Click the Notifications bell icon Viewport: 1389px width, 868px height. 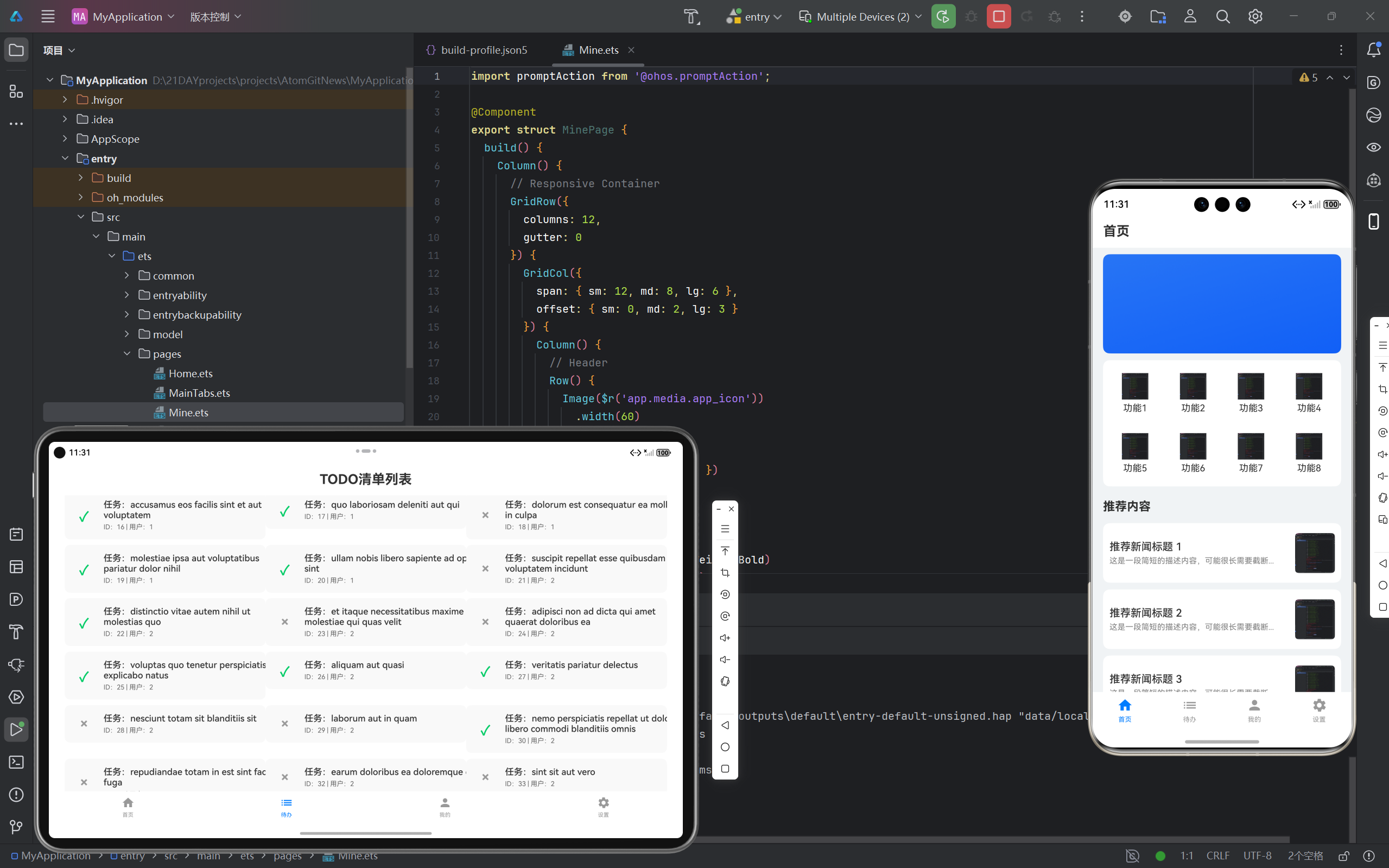[1373, 50]
